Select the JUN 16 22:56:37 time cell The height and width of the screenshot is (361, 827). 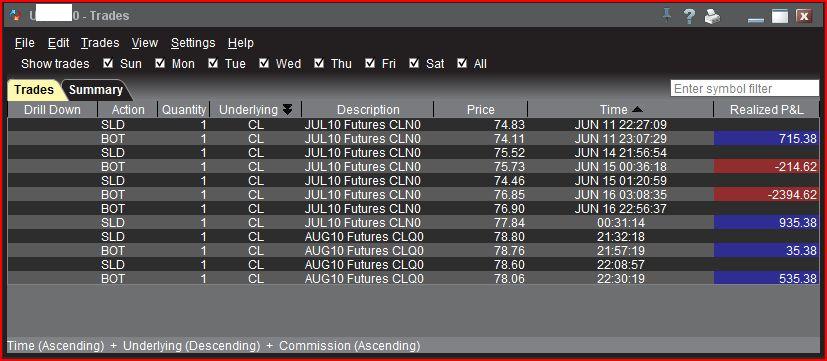click(620, 208)
